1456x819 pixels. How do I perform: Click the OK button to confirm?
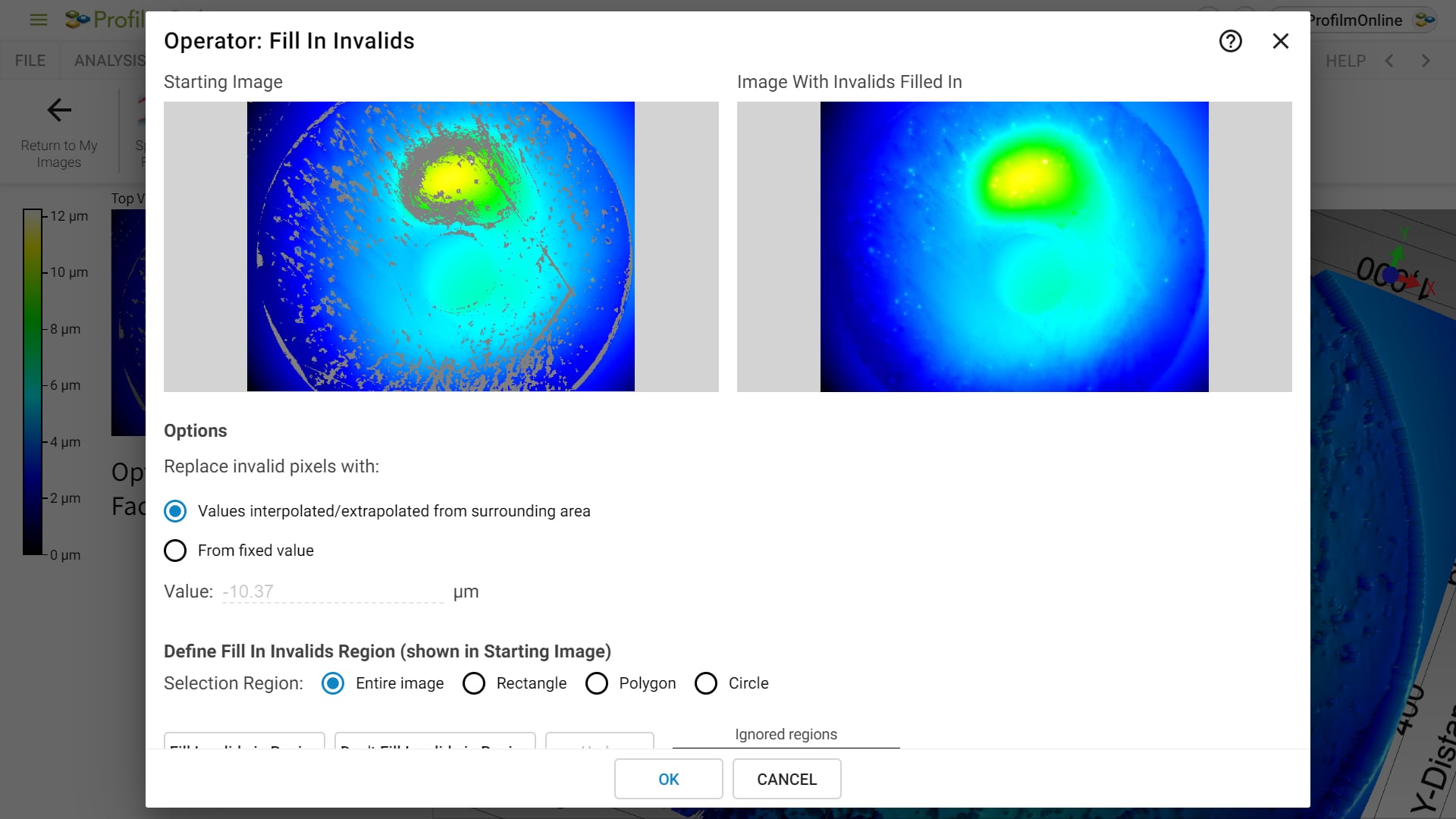(x=669, y=779)
